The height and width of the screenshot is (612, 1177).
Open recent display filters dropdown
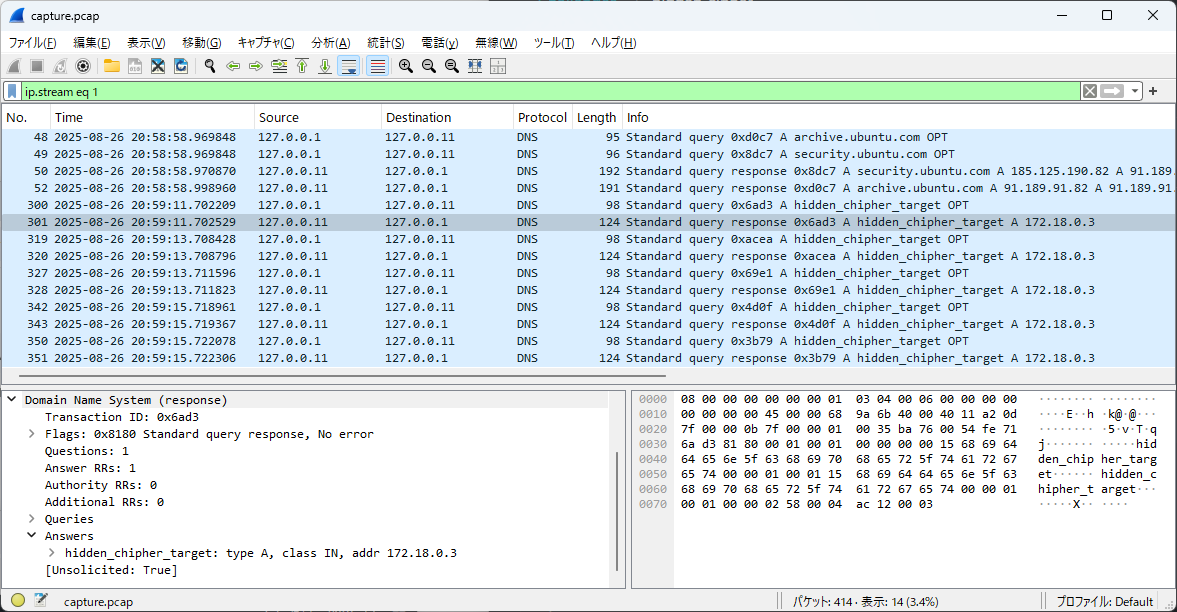1134,92
